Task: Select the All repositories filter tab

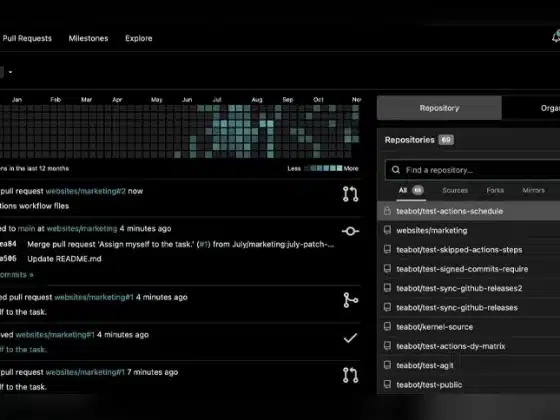Action: (x=411, y=190)
